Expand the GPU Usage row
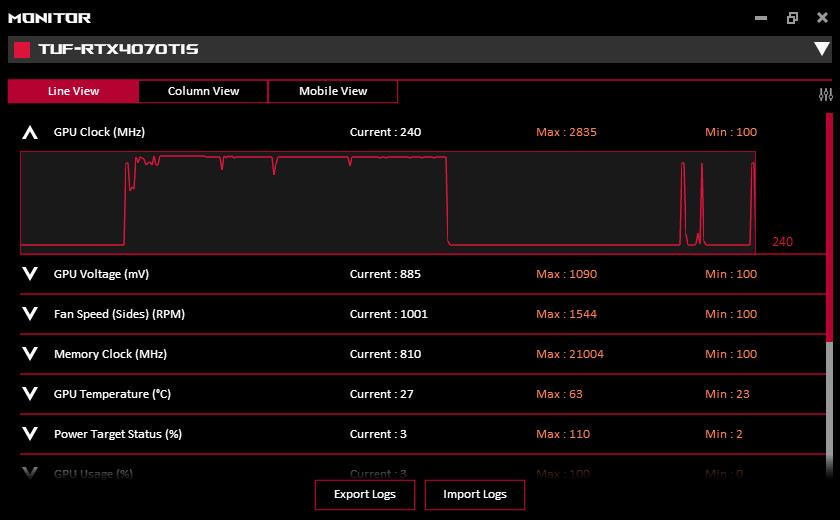The width and height of the screenshot is (840, 520). click(x=30, y=473)
